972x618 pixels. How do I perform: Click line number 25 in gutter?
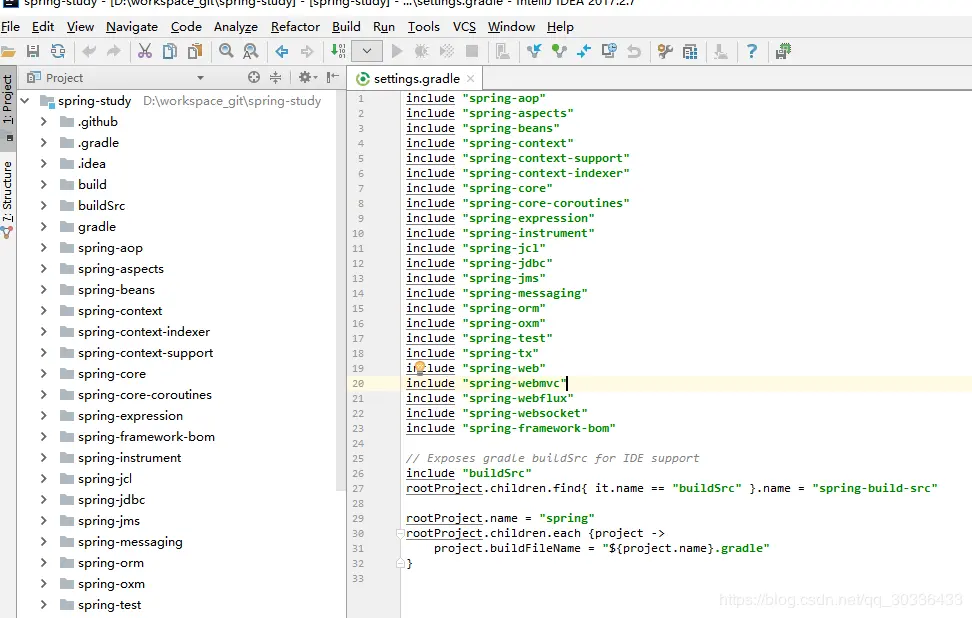click(x=358, y=458)
